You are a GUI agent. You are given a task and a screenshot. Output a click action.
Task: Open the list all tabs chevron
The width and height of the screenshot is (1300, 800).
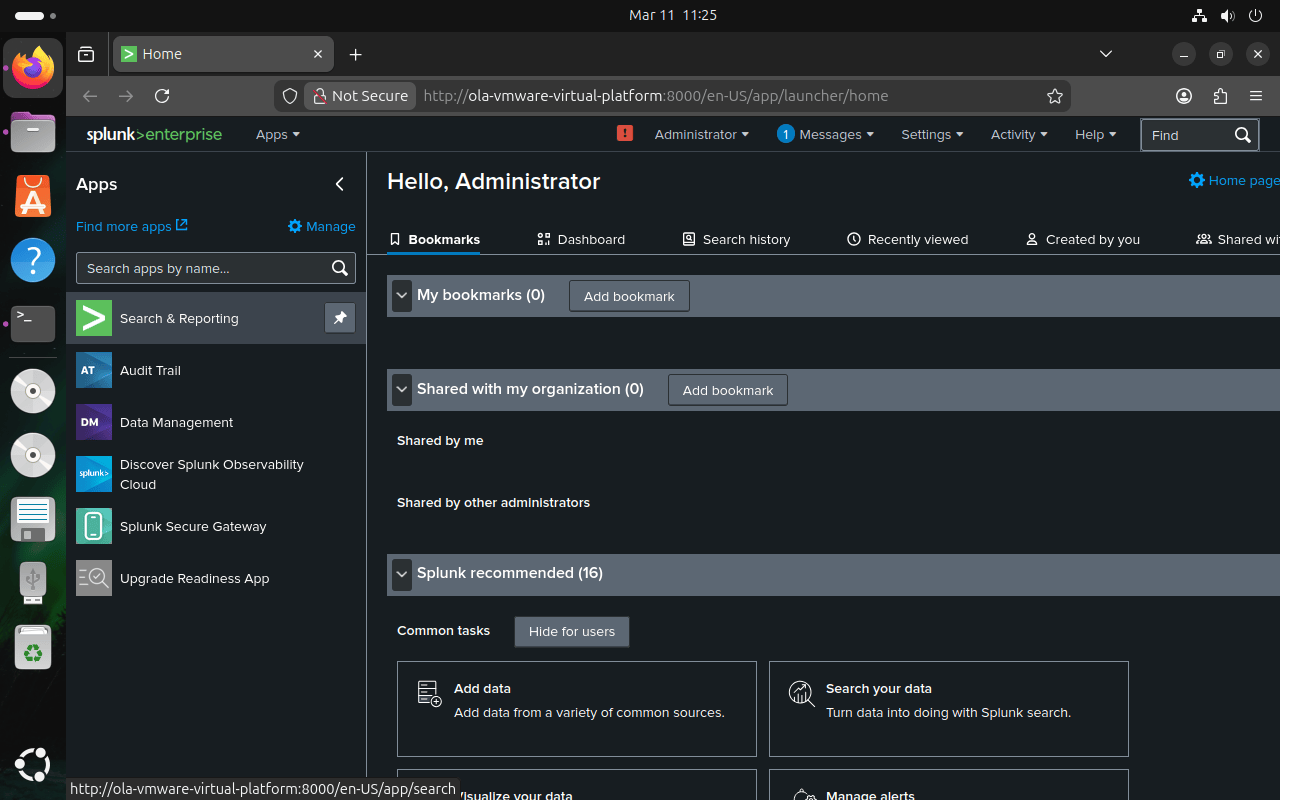click(x=1106, y=54)
